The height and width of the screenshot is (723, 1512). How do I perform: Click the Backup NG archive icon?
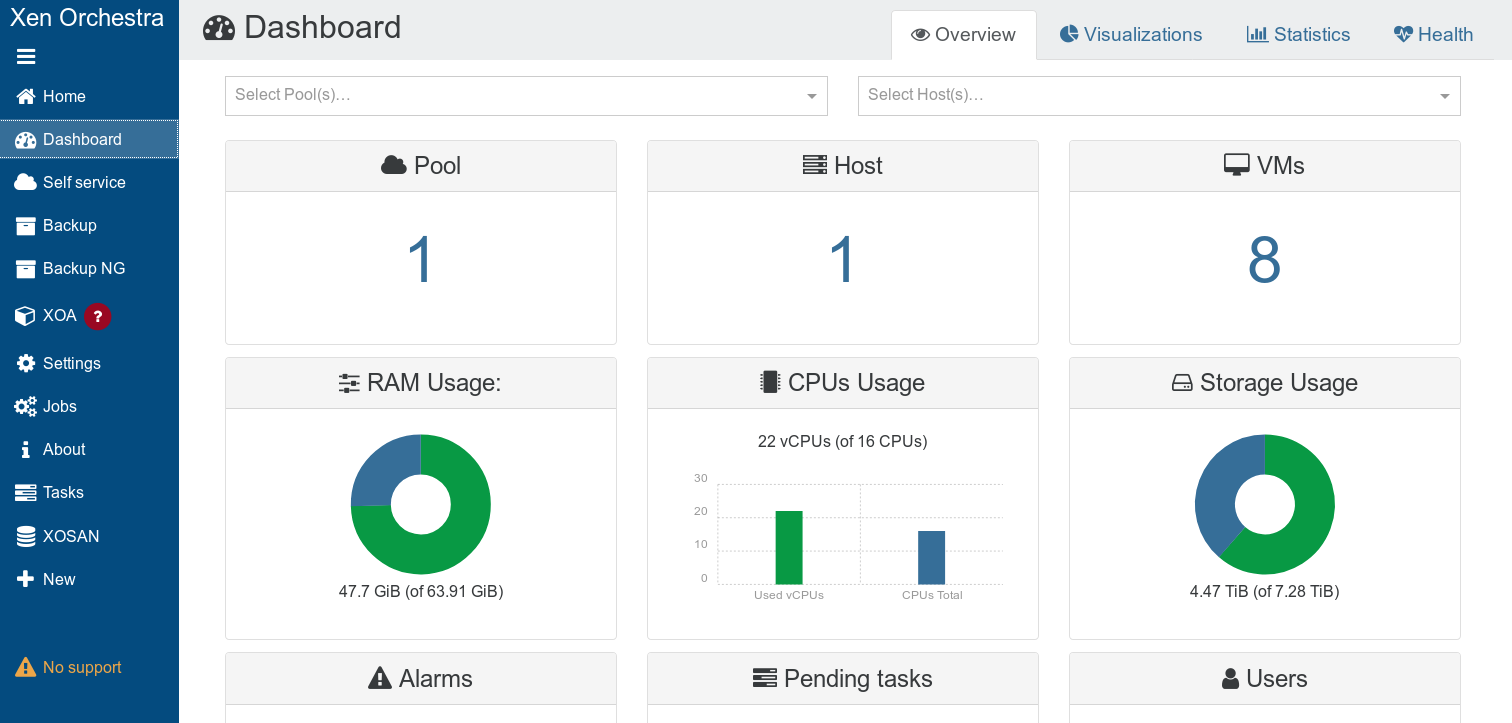pyautogui.click(x=26, y=268)
